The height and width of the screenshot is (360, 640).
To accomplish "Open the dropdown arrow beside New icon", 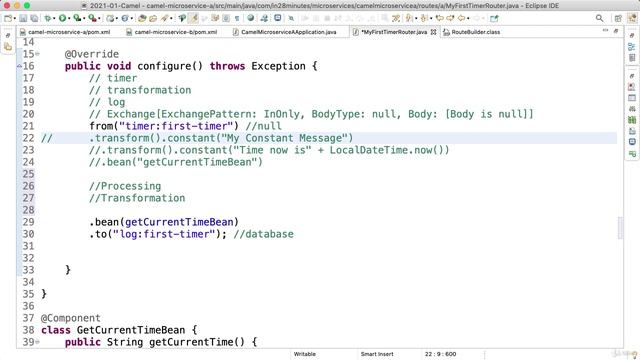I will coord(15,18).
